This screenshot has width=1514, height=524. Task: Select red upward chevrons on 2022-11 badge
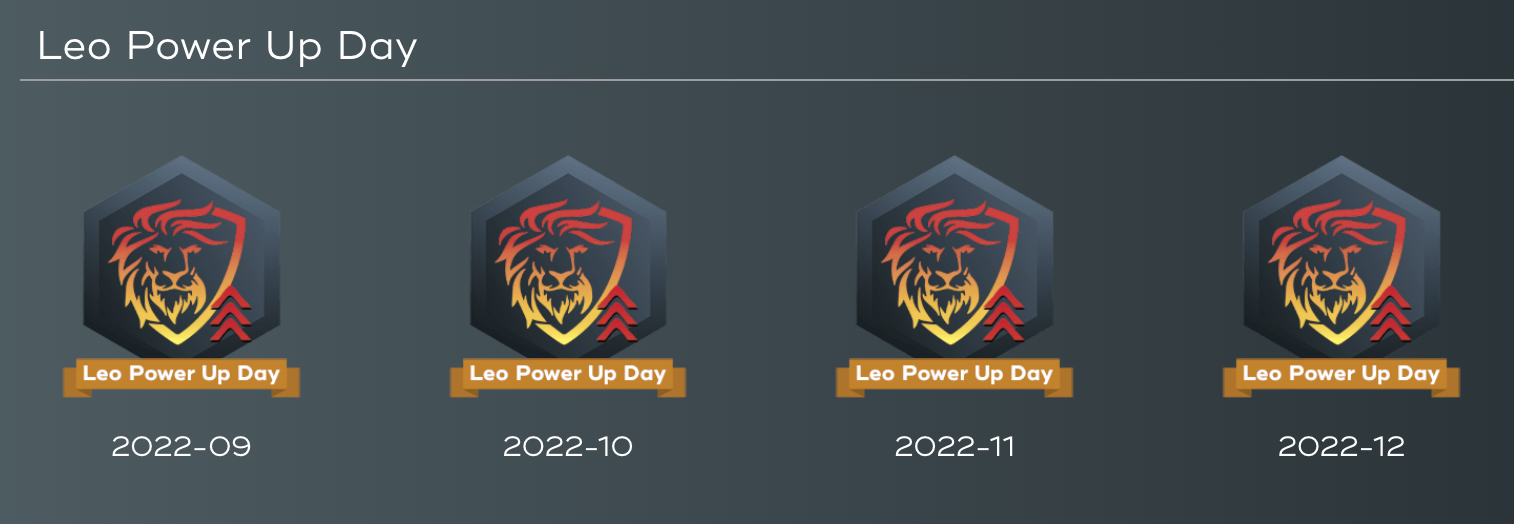(x=1004, y=313)
